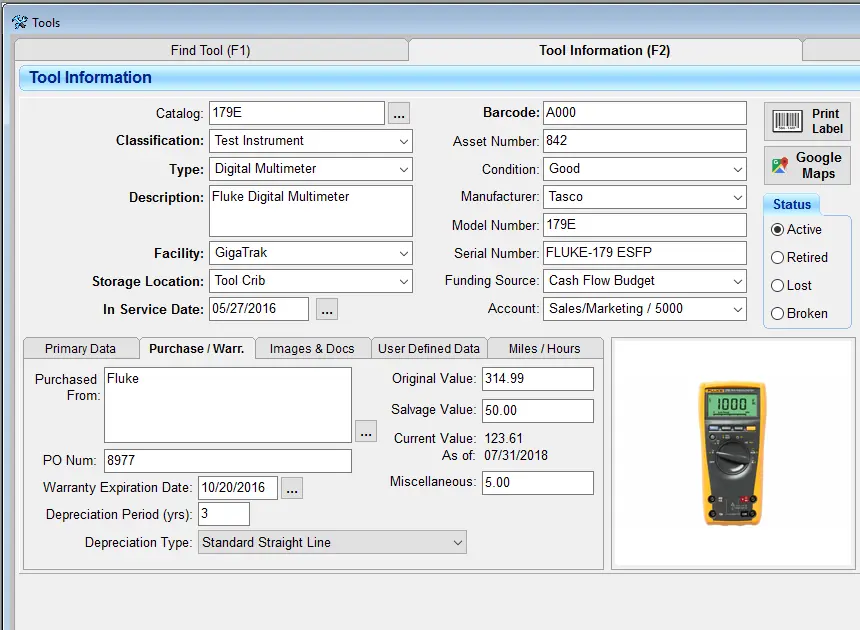Viewport: 860px width, 630px height.
Task: Switch to Find Tool (F1) tab
Action: 211,50
